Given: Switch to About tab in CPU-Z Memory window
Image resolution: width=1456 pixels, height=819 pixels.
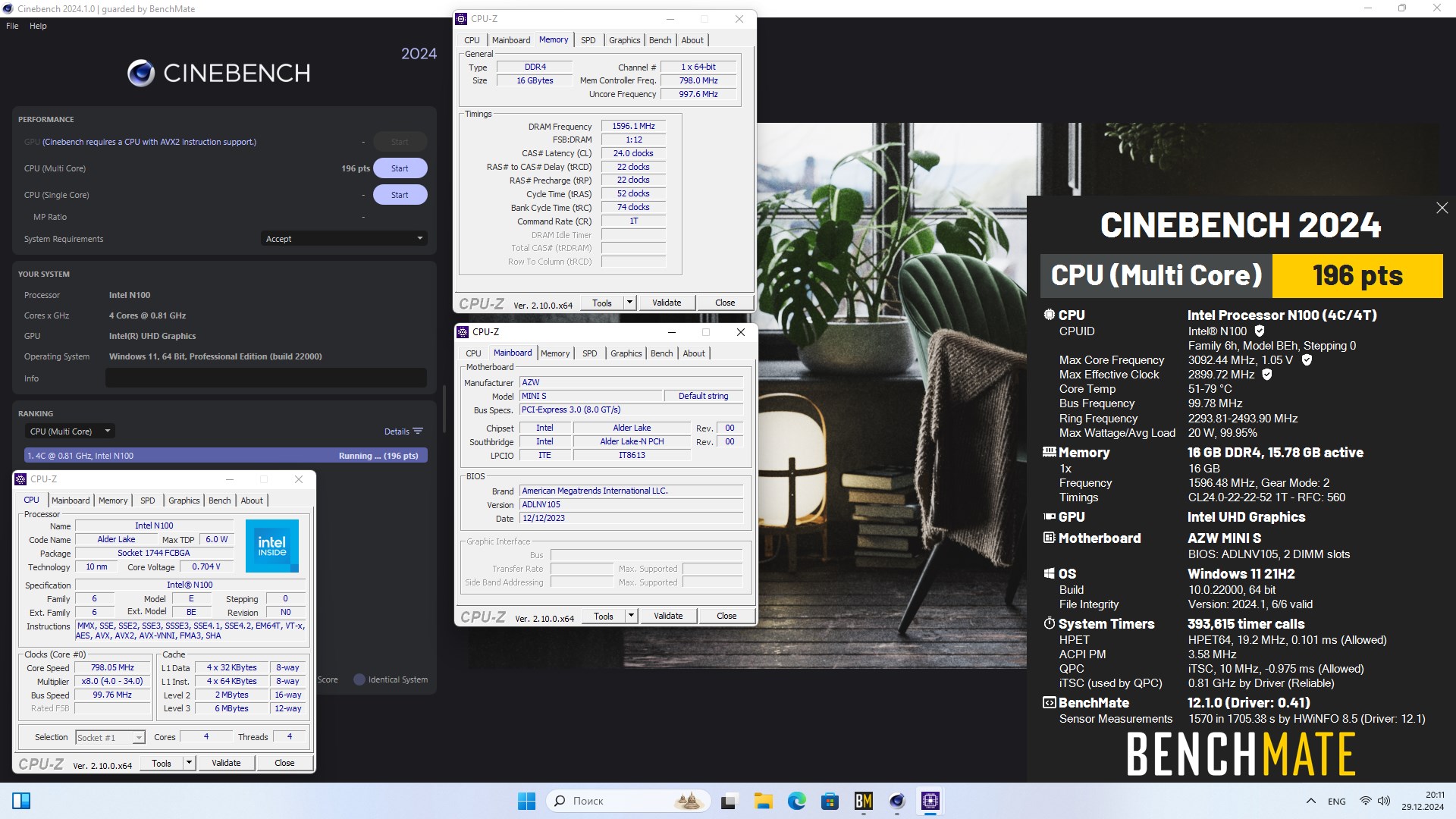Looking at the screenshot, I should point(692,40).
